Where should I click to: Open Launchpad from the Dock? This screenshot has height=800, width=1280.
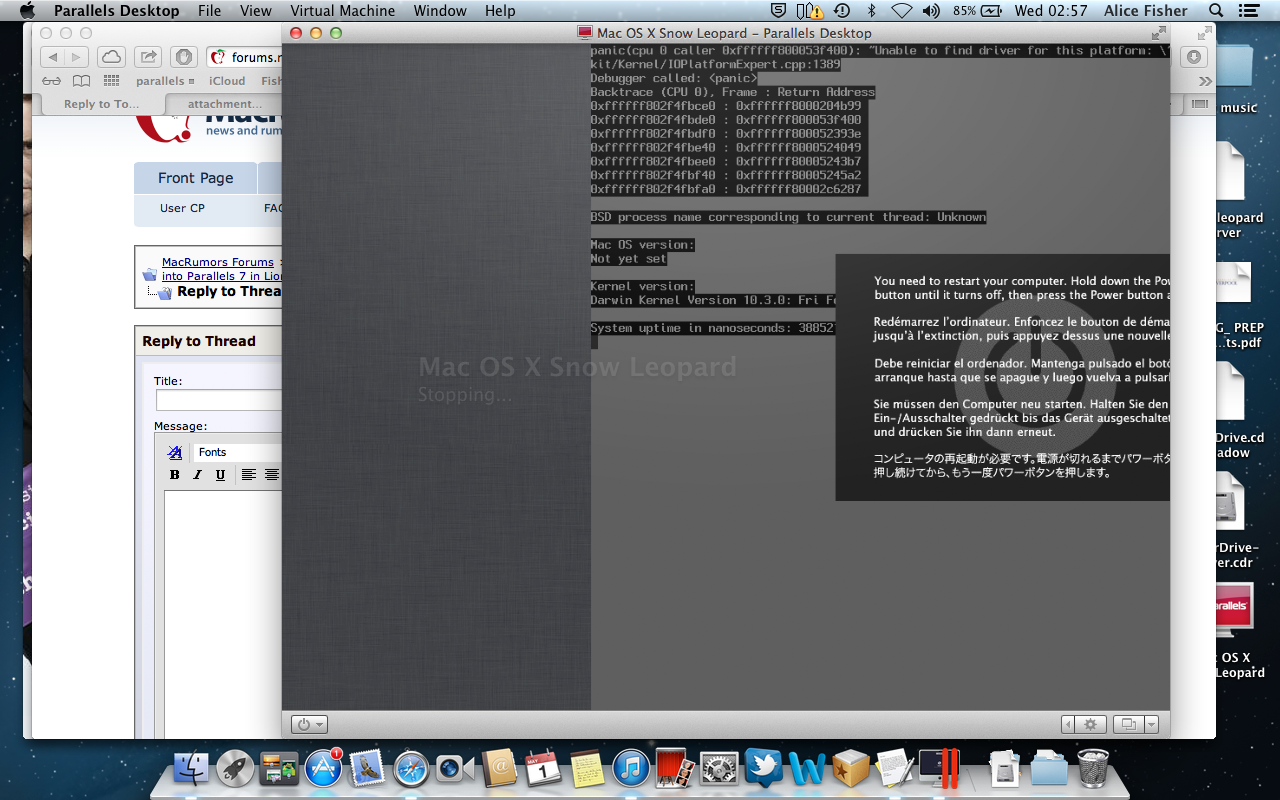coord(235,768)
